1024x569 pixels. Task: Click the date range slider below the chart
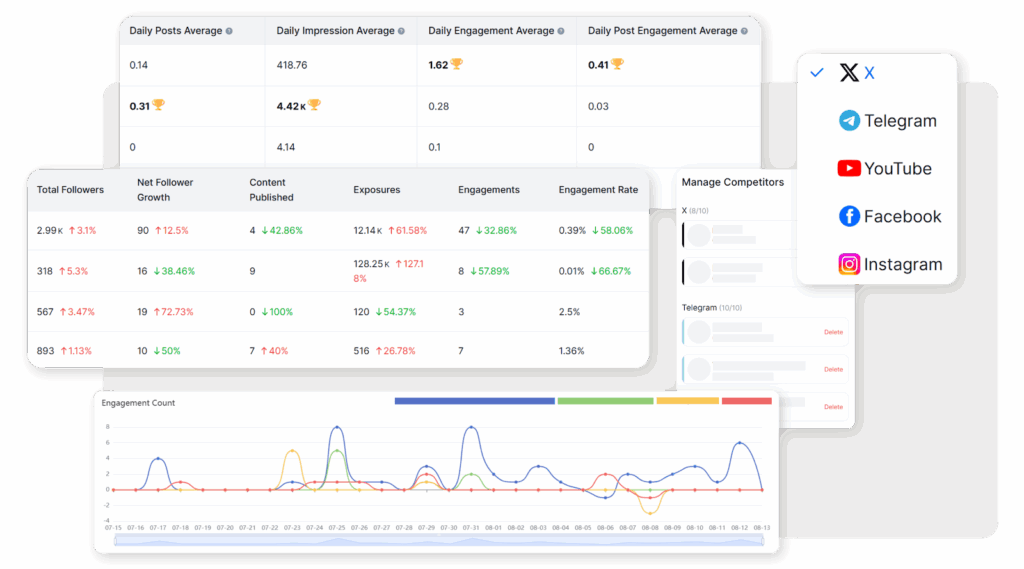tap(446, 540)
